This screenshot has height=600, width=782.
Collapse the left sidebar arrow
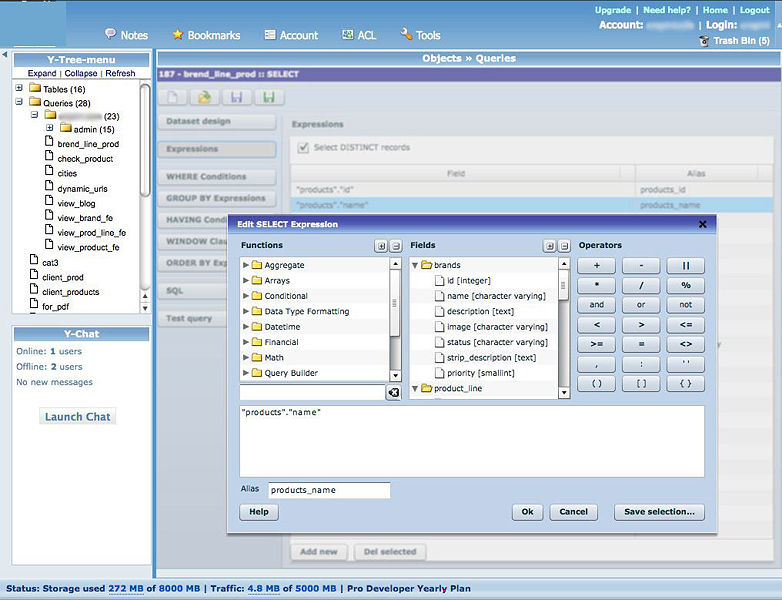click(4, 55)
